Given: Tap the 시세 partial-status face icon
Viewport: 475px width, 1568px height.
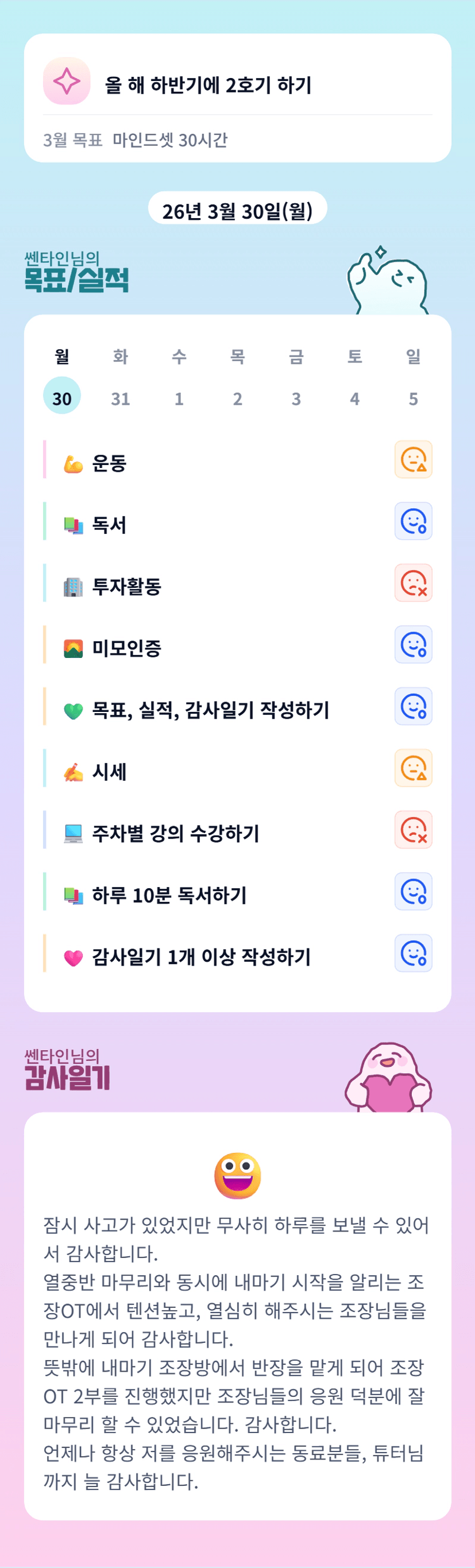Looking at the screenshot, I should point(414,768).
